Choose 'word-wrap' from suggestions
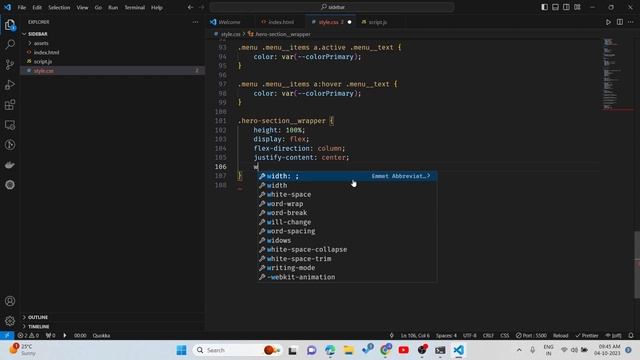 (347, 204)
